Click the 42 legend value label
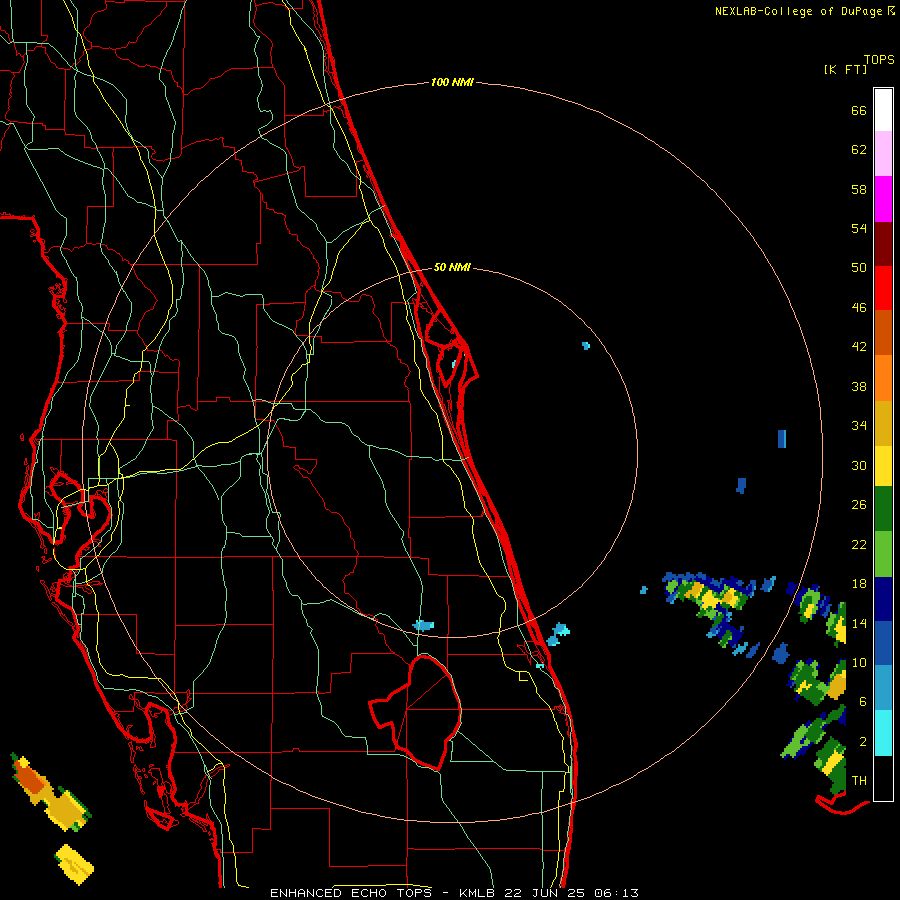Screen dimensions: 900x900 (859, 347)
